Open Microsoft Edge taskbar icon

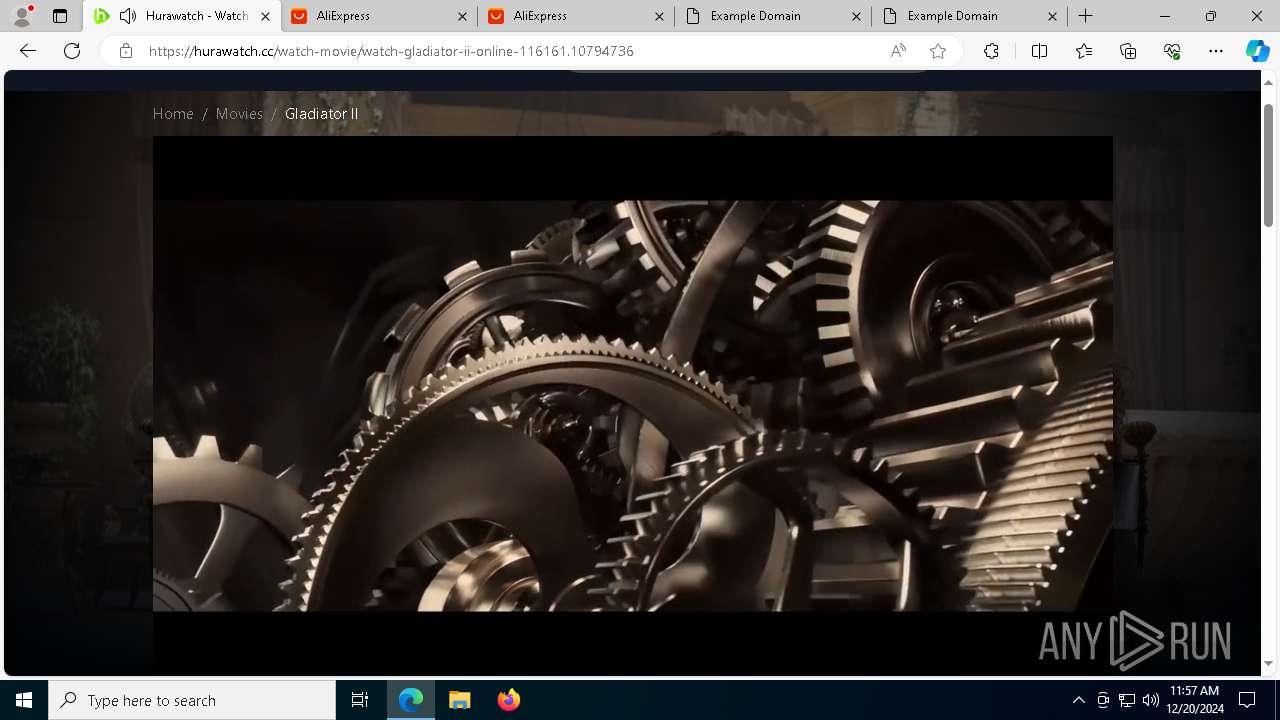[x=411, y=700]
